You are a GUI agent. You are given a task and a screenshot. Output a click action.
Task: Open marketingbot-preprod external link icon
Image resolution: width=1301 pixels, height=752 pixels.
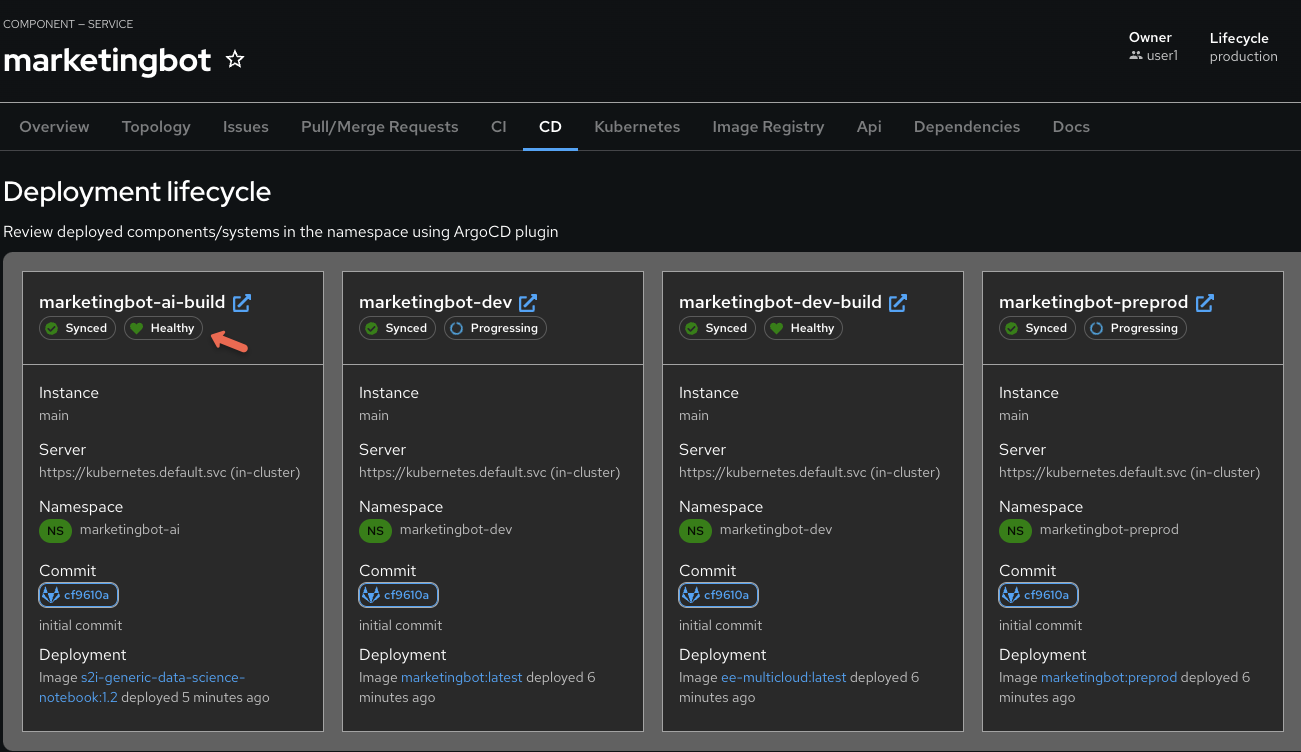pyautogui.click(x=1205, y=302)
